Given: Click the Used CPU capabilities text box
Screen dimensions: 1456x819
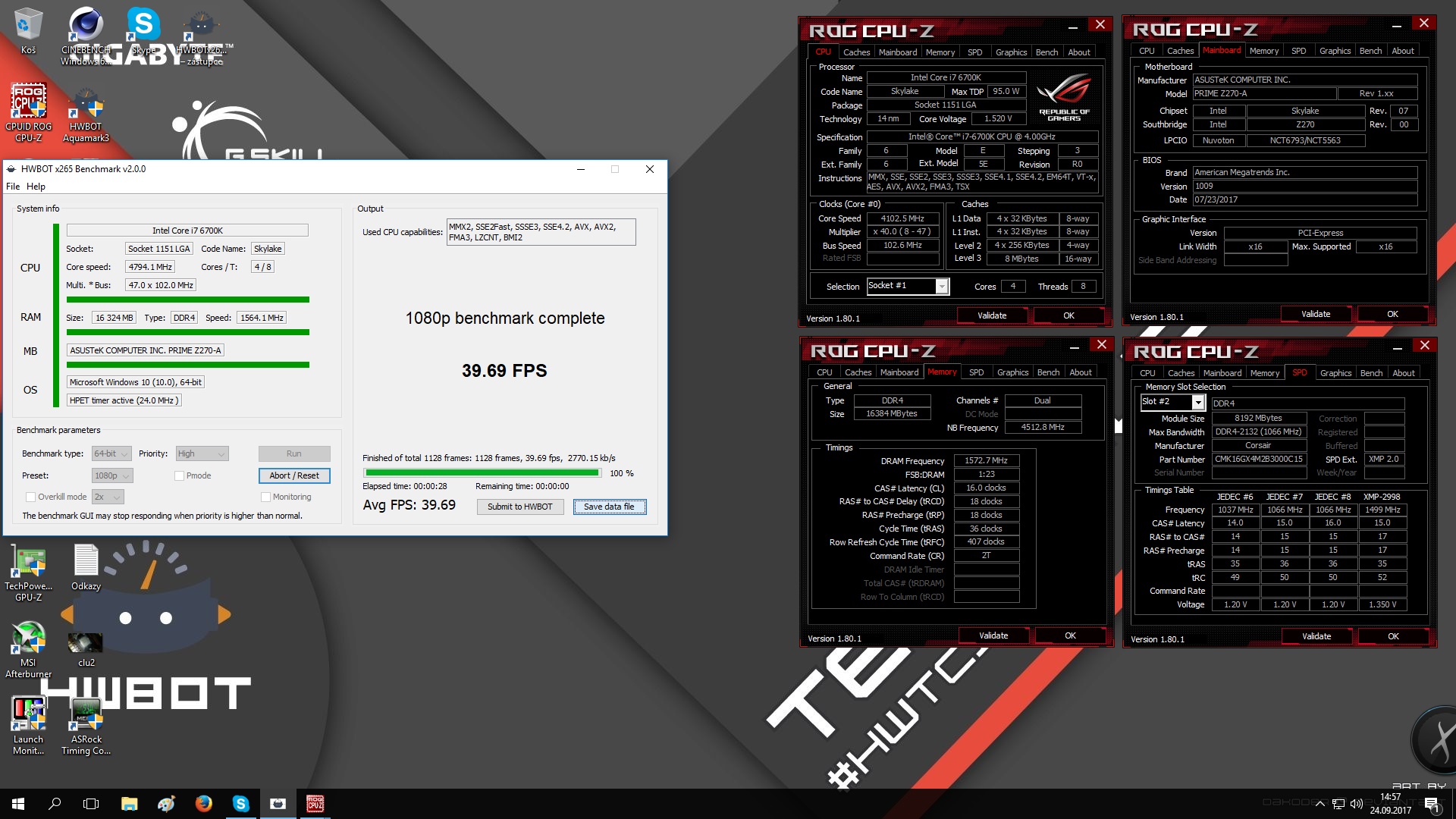Looking at the screenshot, I should 541,232.
